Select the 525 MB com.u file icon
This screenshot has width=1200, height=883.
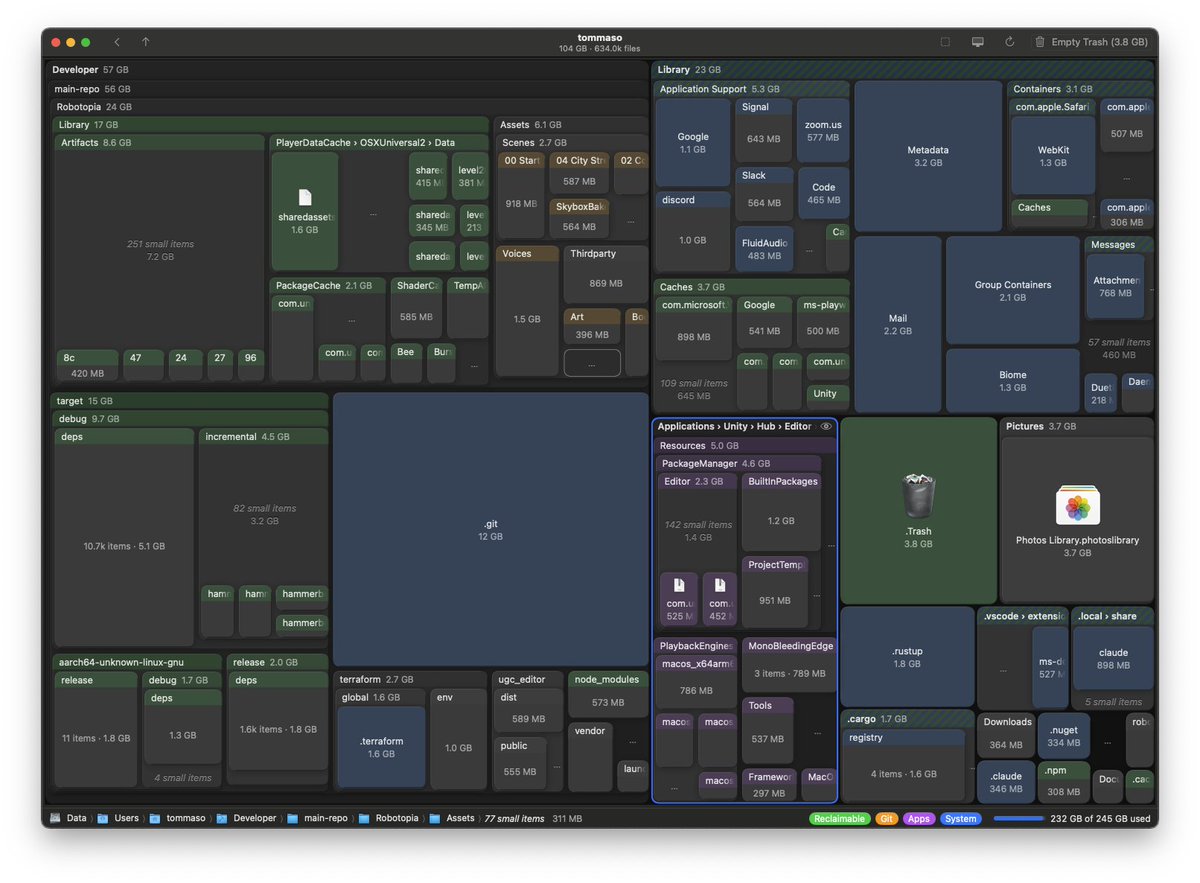(x=679, y=585)
